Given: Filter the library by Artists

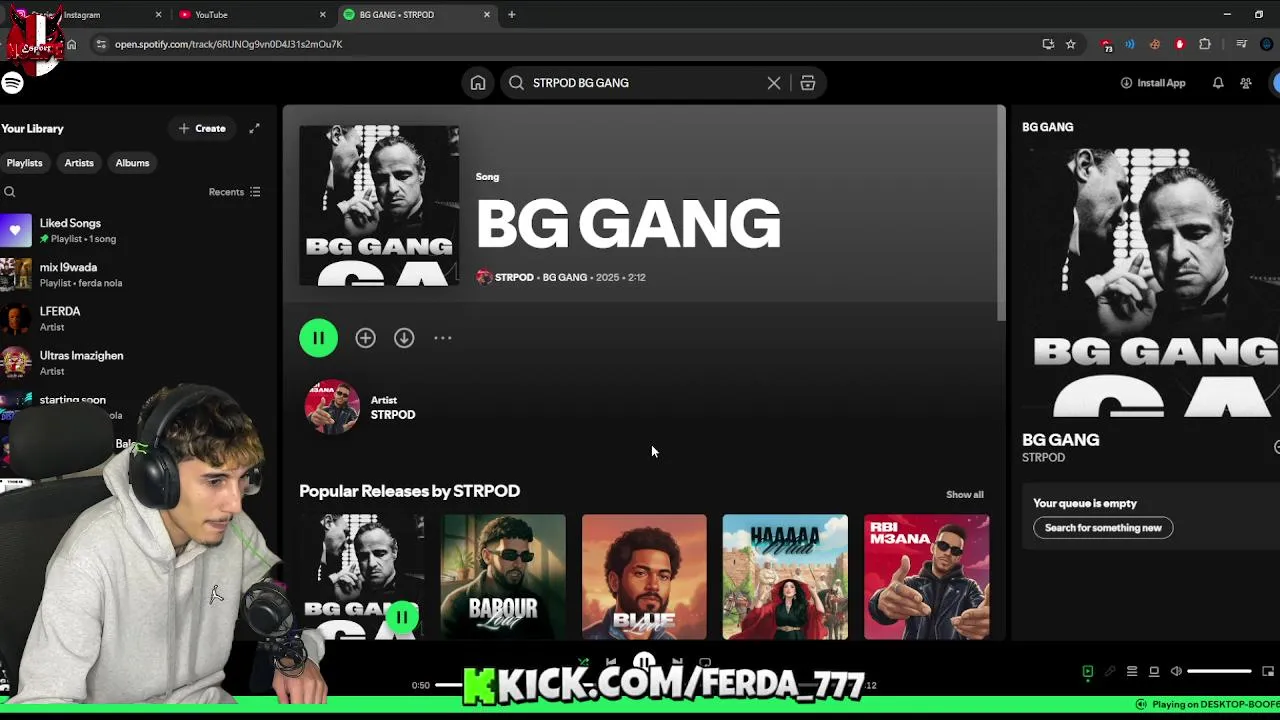Looking at the screenshot, I should [79, 163].
